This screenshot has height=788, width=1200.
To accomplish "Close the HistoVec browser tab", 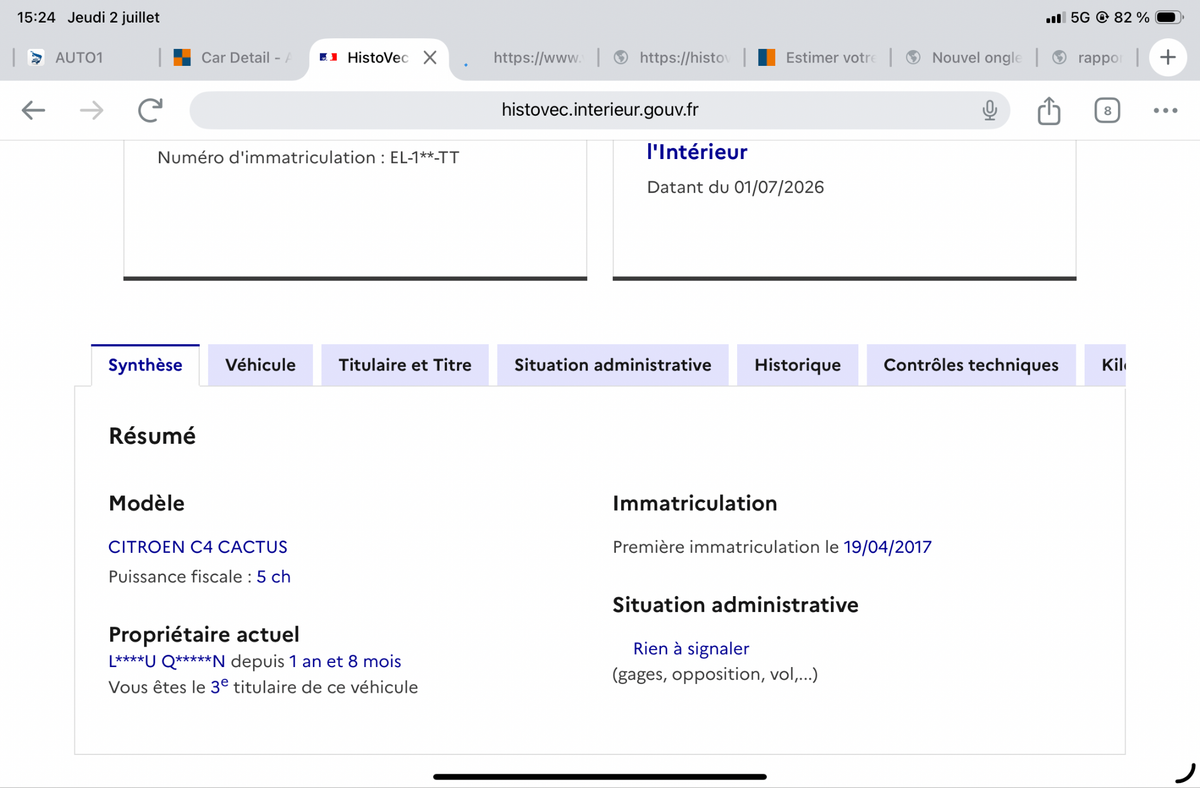I will [x=430, y=57].
